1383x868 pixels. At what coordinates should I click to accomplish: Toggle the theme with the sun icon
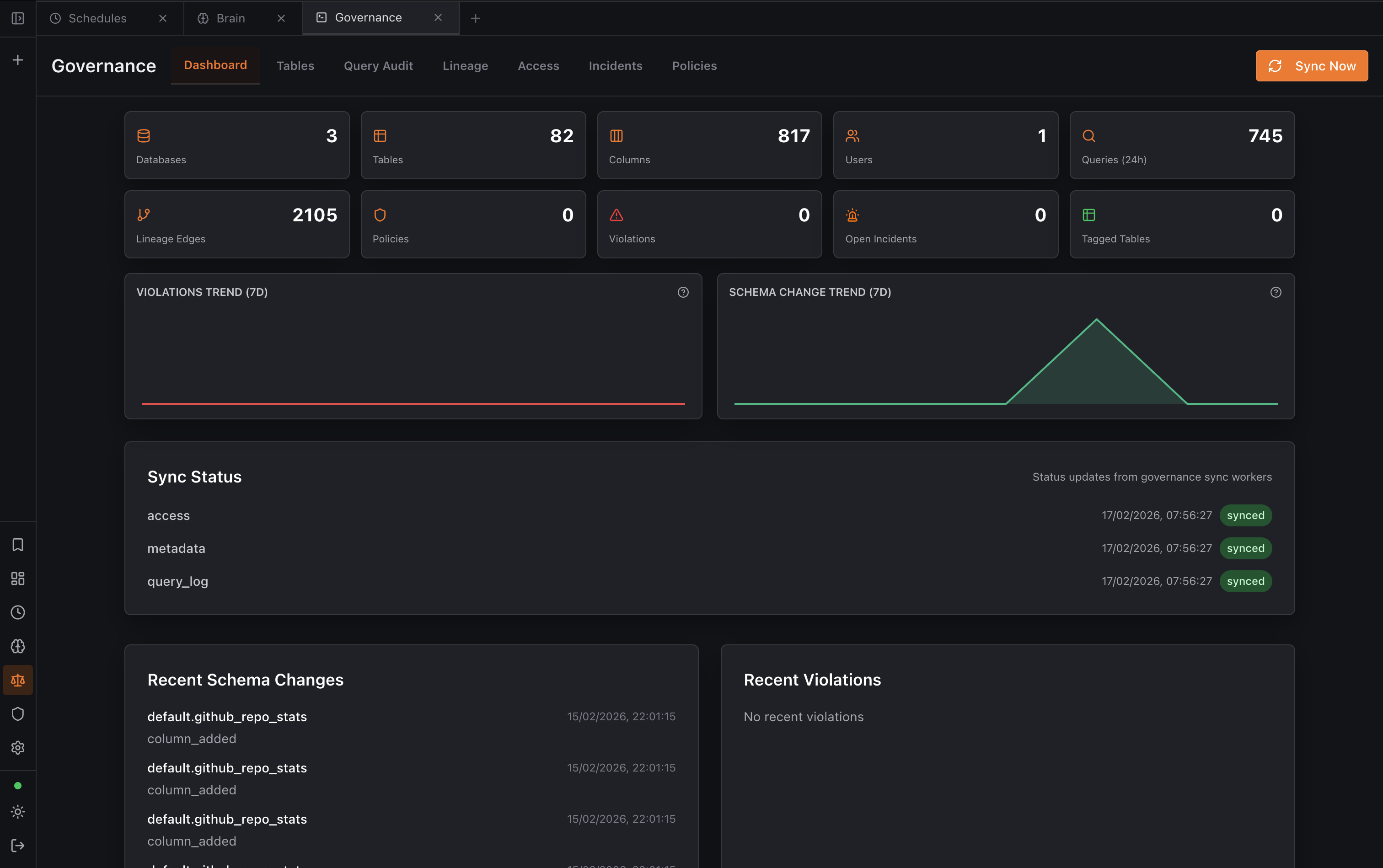[x=17, y=811]
